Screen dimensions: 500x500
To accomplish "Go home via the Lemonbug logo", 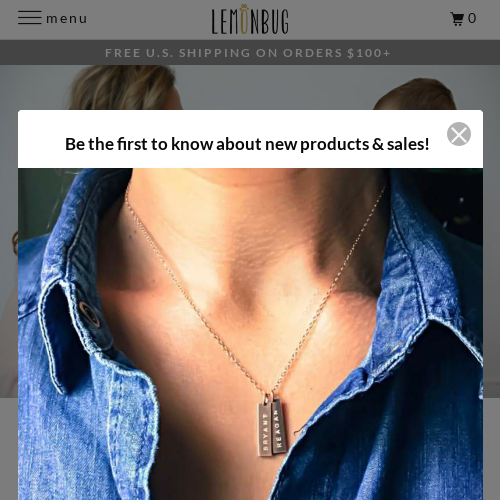I will click(x=250, y=20).
